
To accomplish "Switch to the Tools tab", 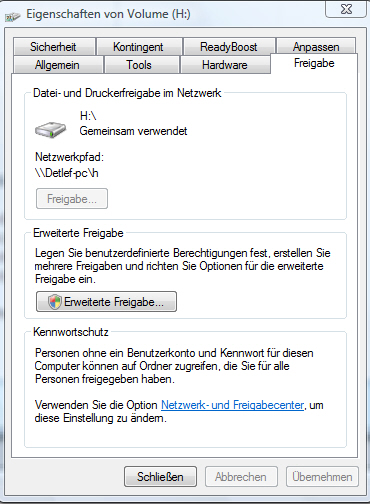I will click(141, 64).
